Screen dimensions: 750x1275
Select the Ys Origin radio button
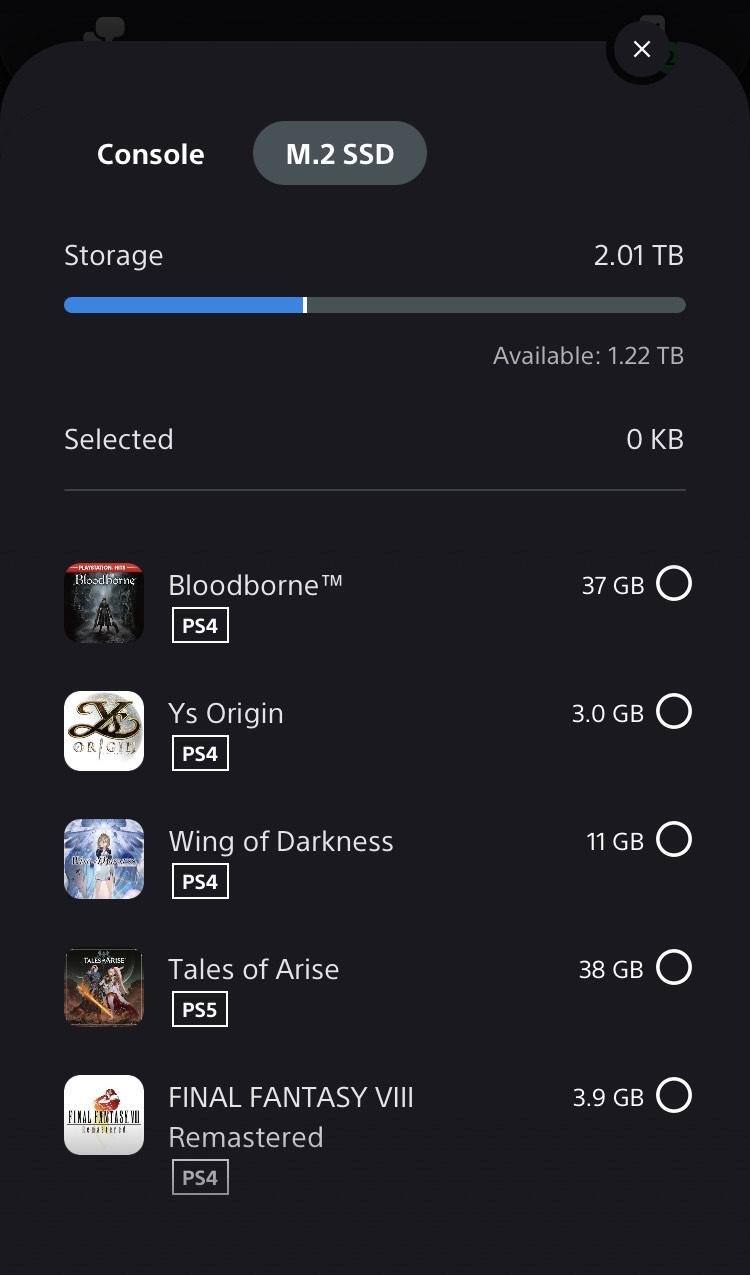coord(674,711)
